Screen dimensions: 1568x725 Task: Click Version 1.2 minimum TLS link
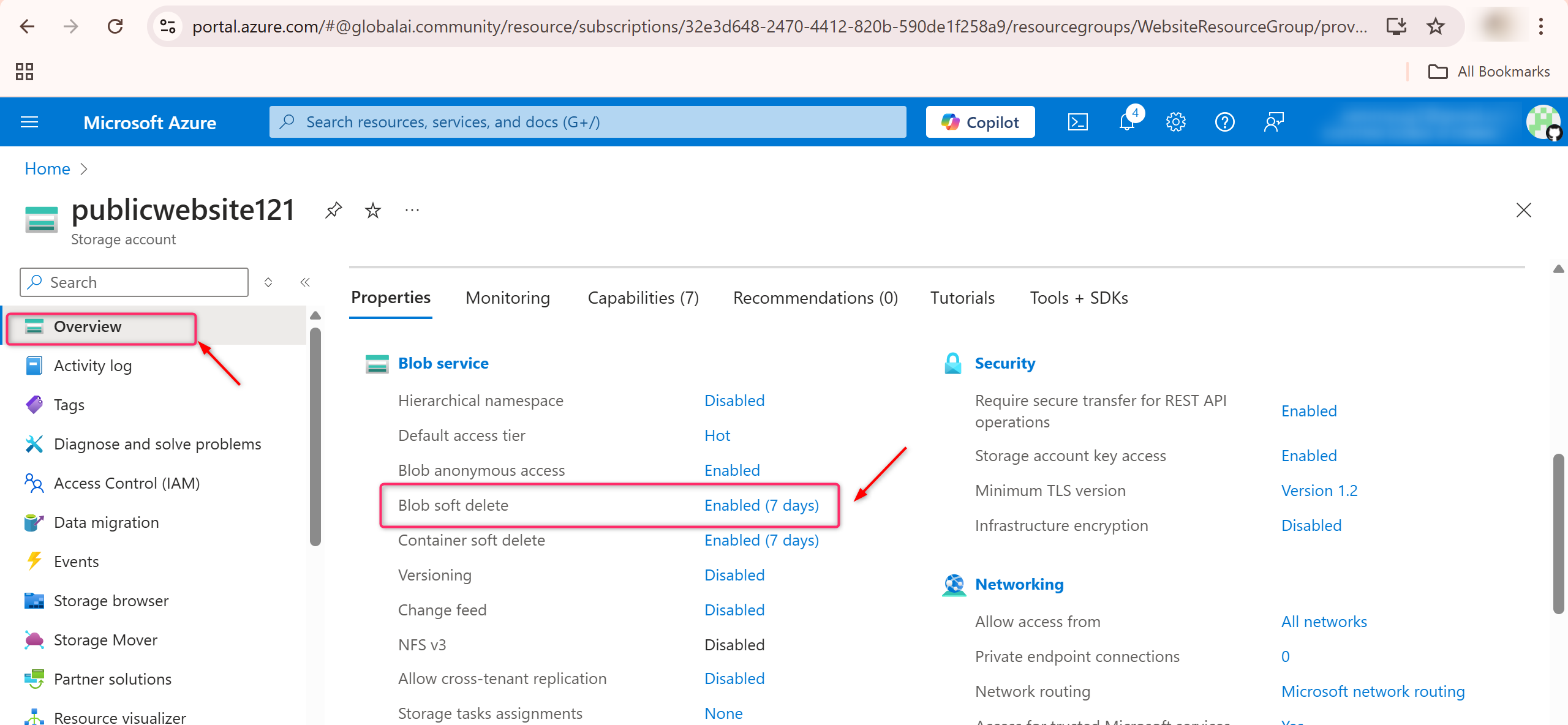tap(1319, 490)
